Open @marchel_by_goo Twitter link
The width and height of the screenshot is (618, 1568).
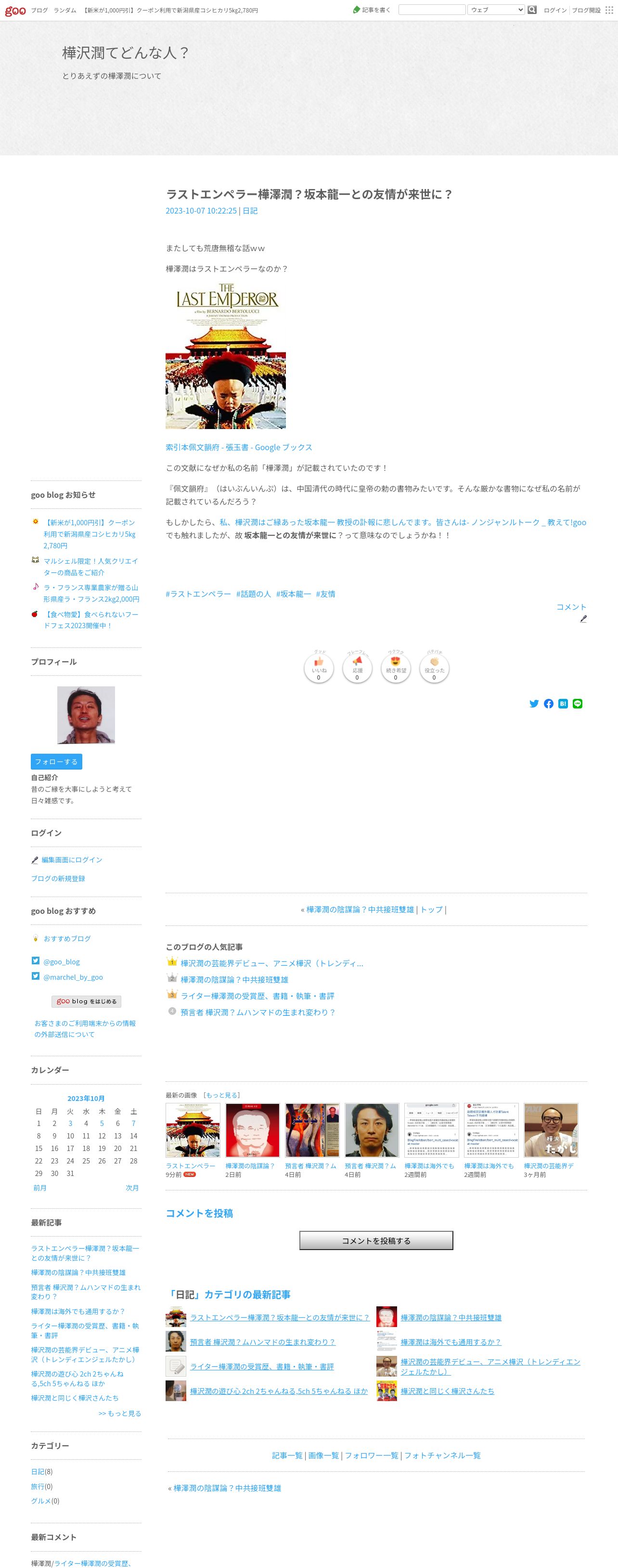(x=73, y=977)
